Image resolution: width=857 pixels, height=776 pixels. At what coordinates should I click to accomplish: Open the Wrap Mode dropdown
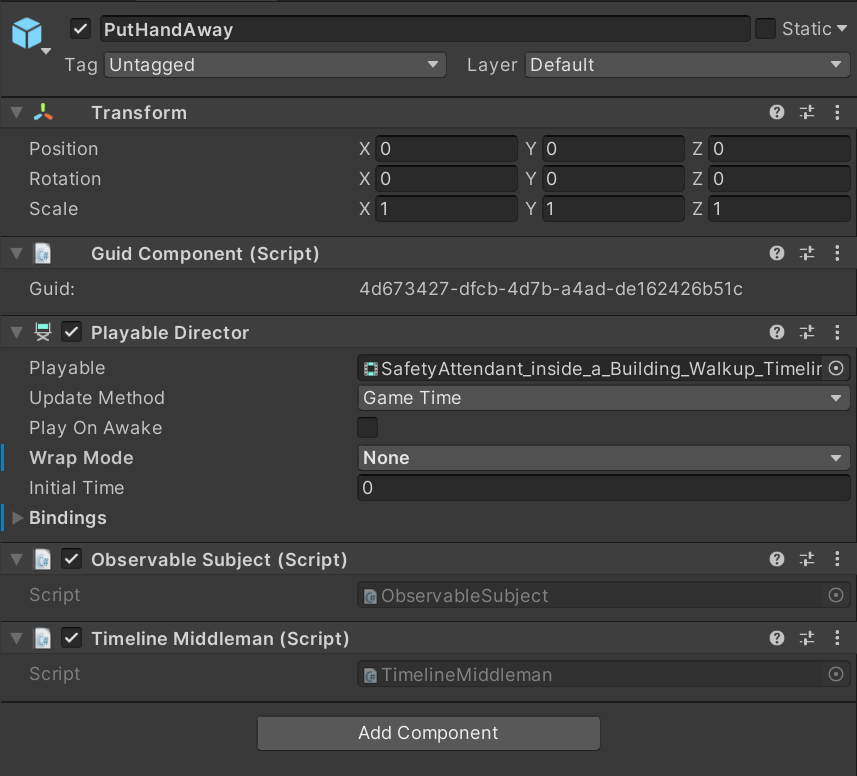(604, 458)
